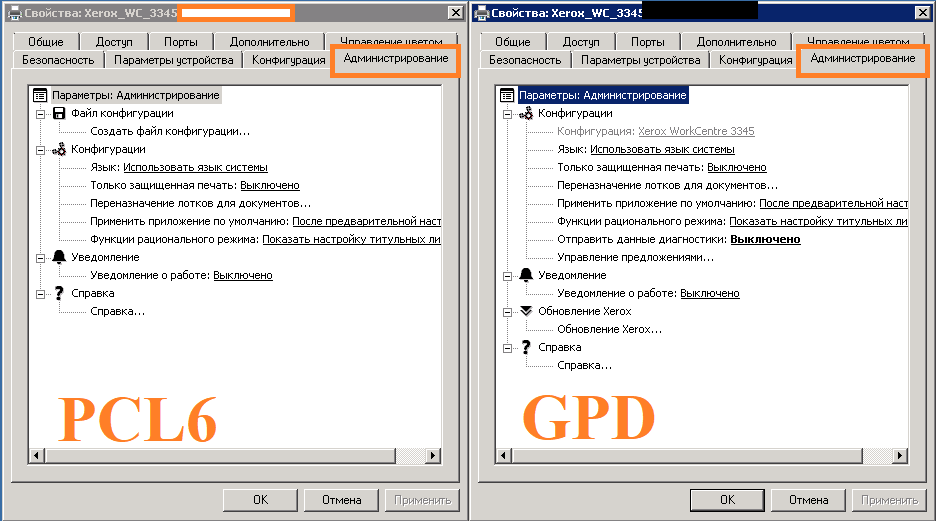The height and width of the screenshot is (521, 936).
Task: Click the question mark Справка icon in GPD window
Action: [526, 347]
